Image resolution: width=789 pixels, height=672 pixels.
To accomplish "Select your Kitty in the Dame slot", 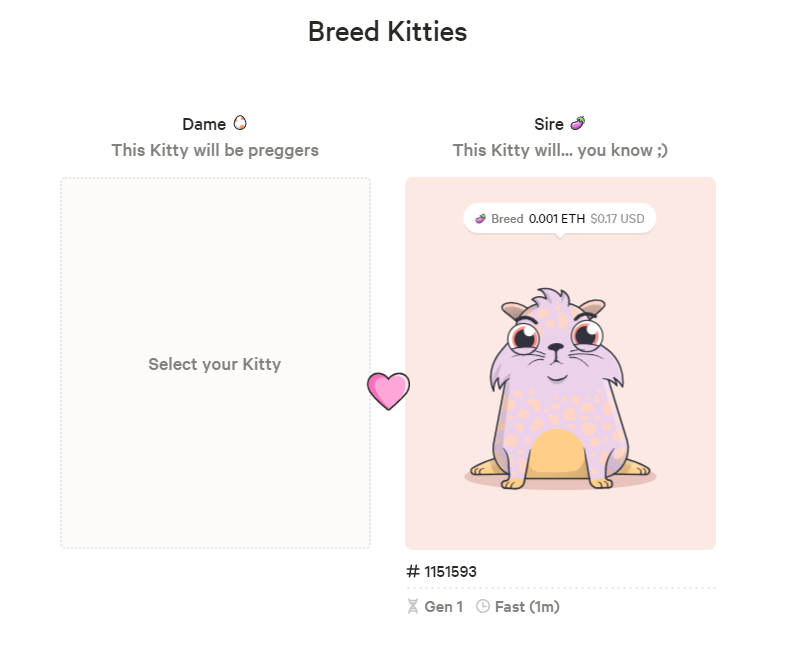I will (215, 363).
